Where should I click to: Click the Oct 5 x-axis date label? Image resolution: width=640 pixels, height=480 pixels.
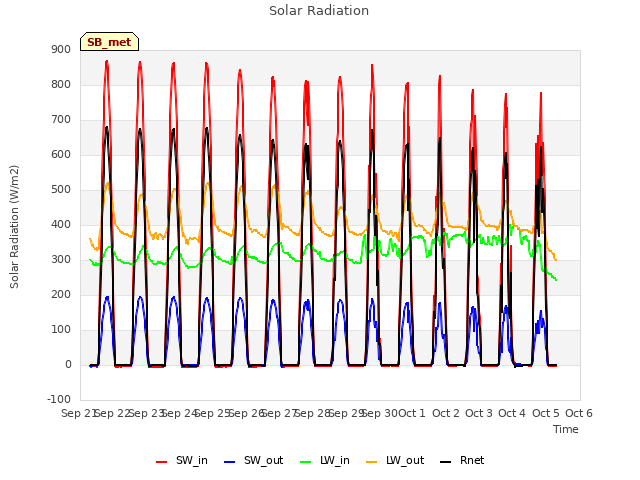click(x=545, y=413)
